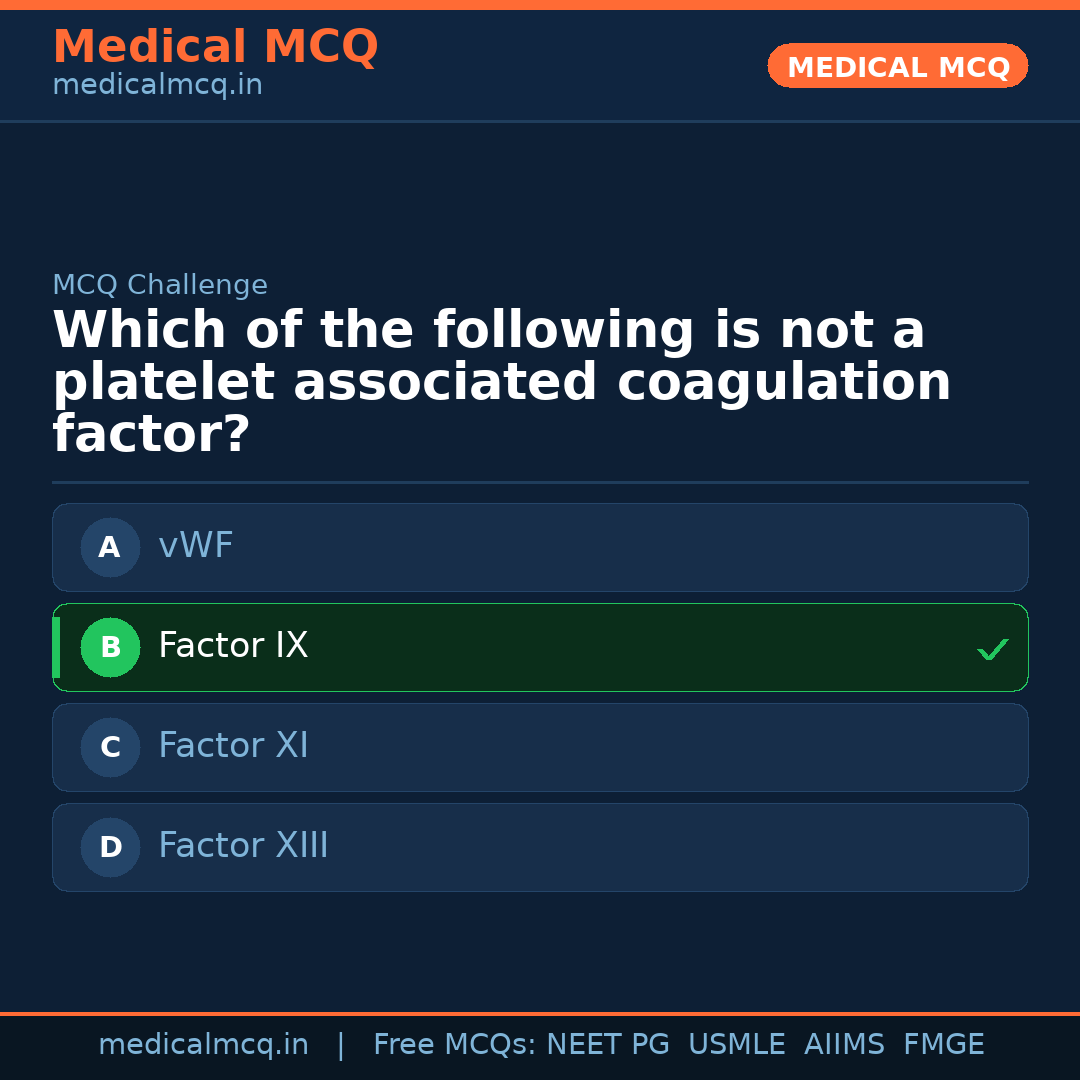Select answer option C Factor XI
The image size is (1080, 1080).
540,747
